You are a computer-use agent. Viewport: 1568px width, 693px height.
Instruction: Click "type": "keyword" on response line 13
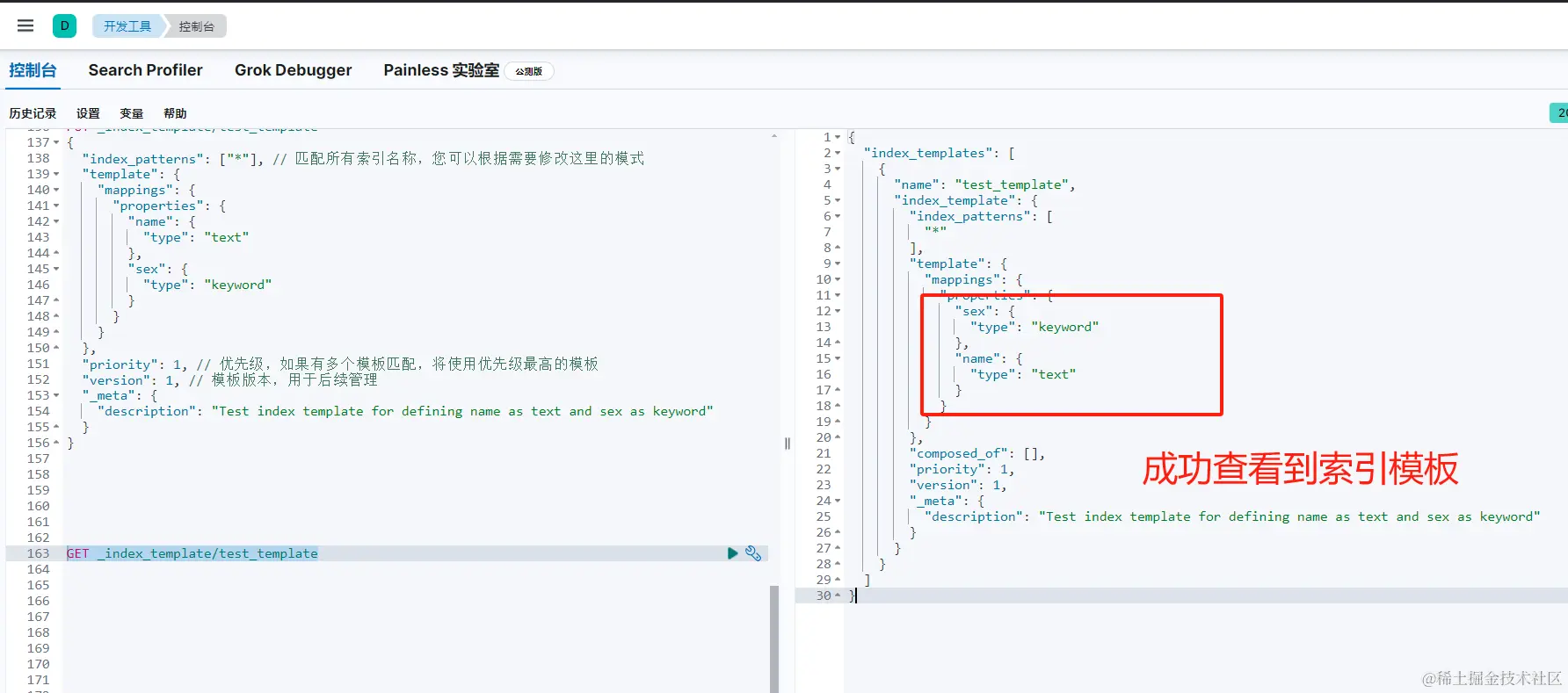click(x=1034, y=327)
